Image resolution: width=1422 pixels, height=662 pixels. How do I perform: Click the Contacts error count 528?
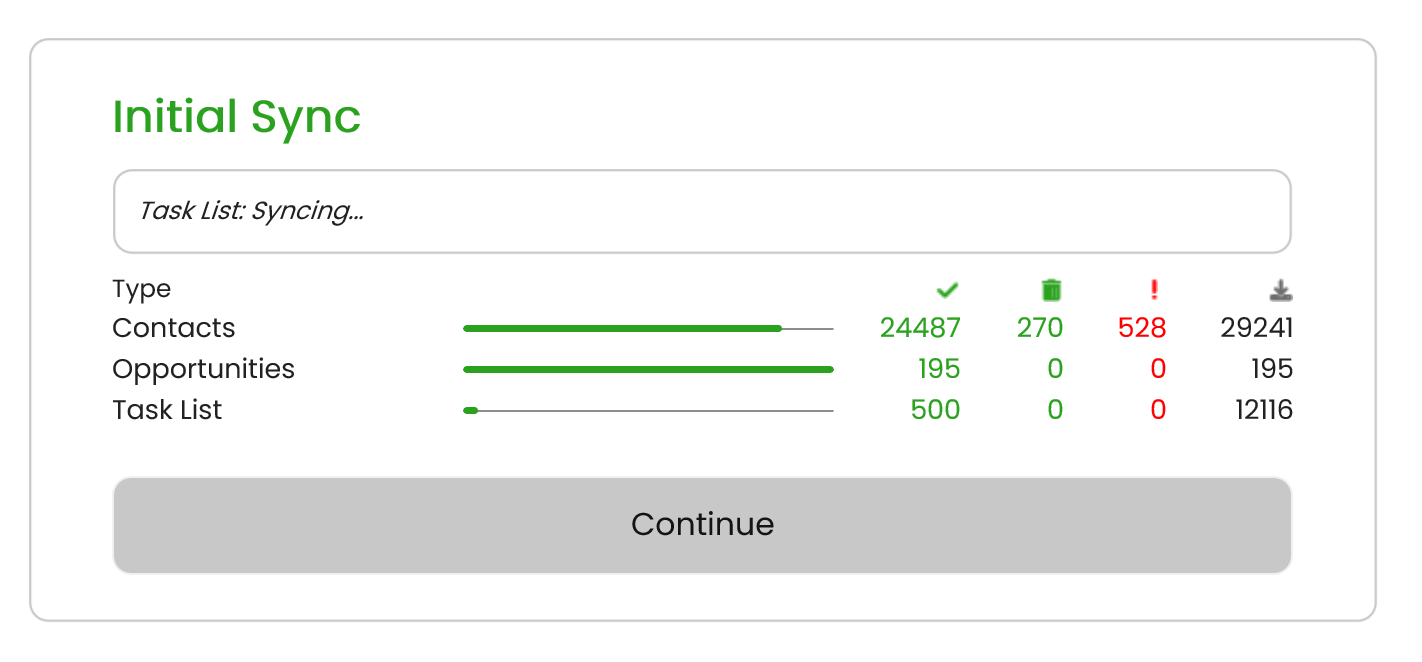1142,328
